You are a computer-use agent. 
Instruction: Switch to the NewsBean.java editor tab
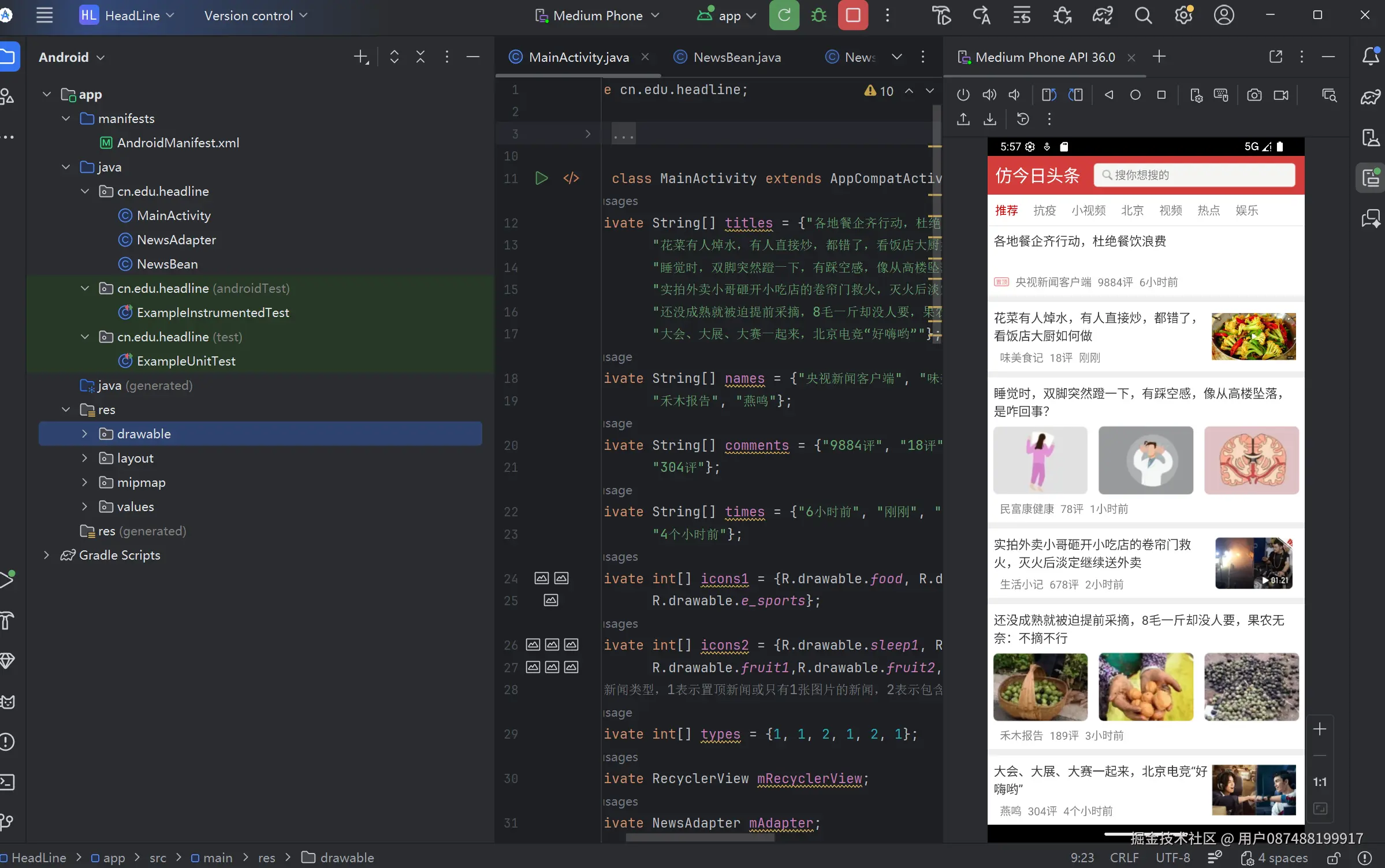point(736,57)
